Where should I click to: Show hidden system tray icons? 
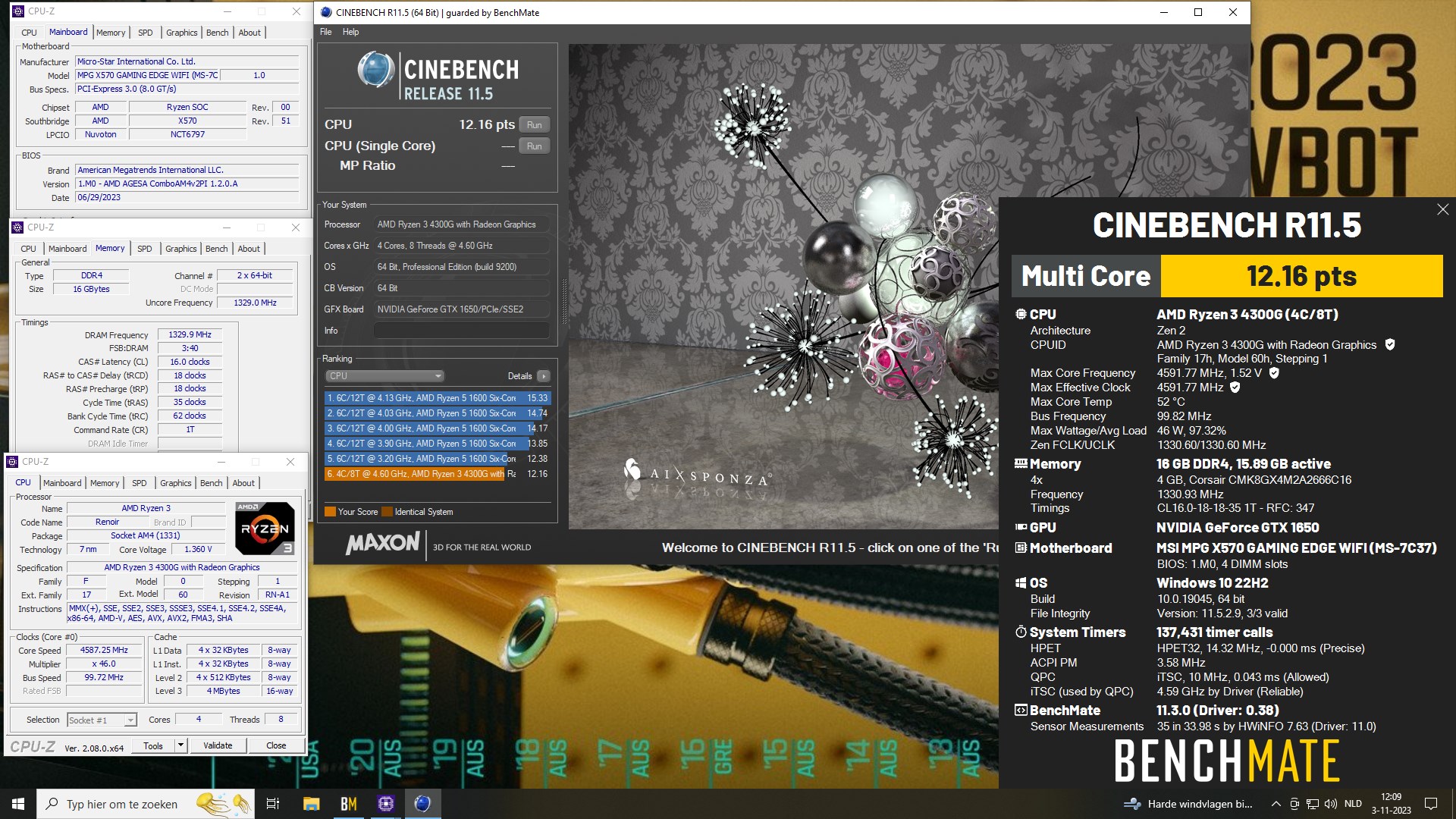(x=1276, y=804)
